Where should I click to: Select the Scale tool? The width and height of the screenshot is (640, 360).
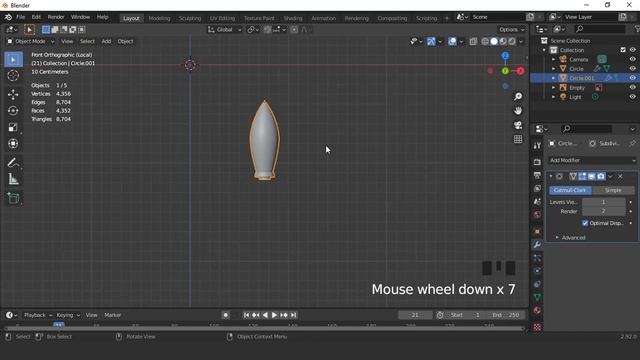pos(13,127)
